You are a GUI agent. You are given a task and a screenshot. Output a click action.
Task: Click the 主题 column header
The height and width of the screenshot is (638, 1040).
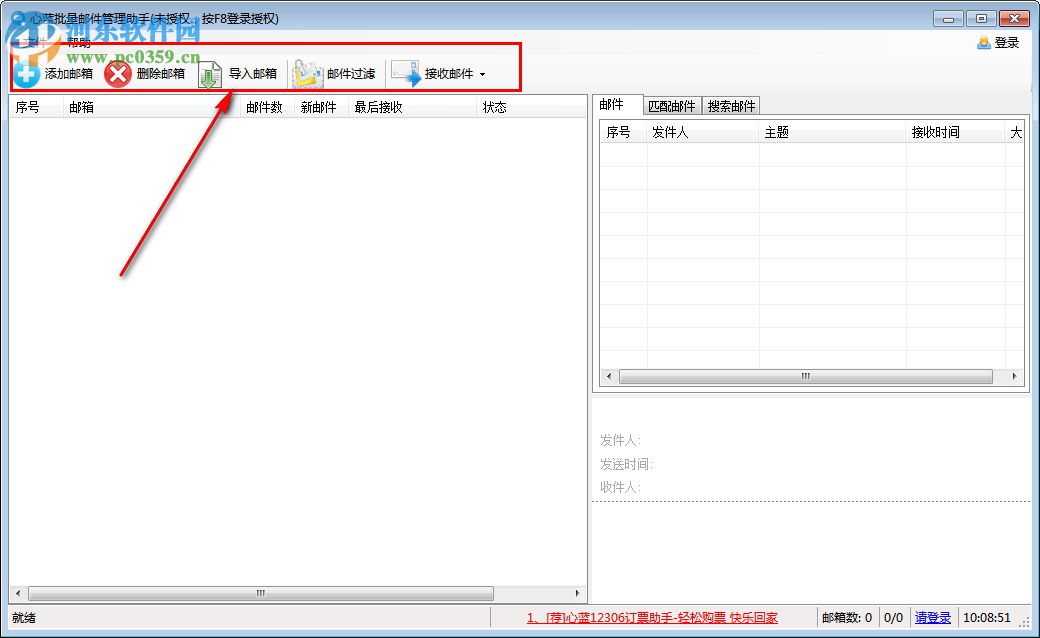(x=832, y=132)
